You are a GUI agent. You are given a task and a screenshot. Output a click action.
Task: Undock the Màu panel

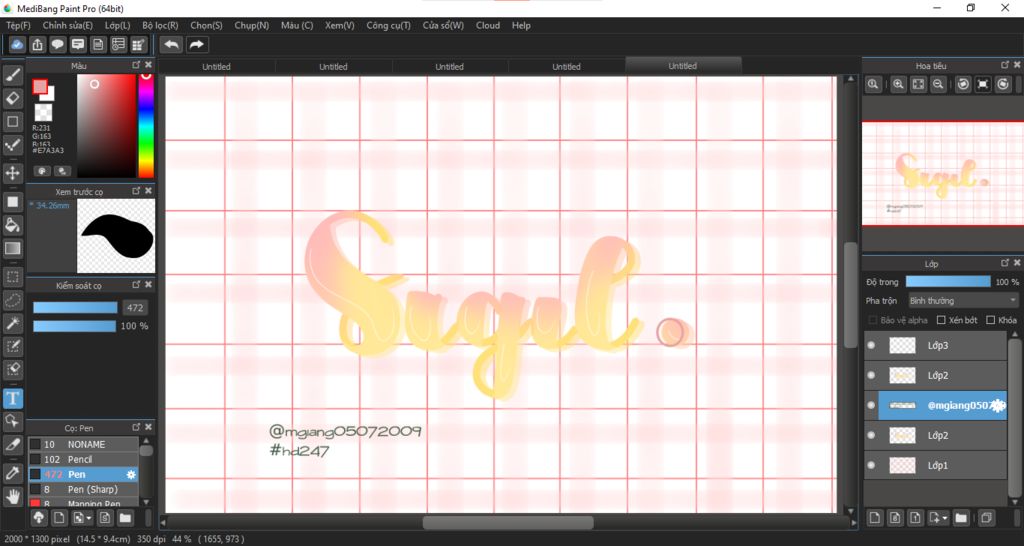tap(136, 65)
